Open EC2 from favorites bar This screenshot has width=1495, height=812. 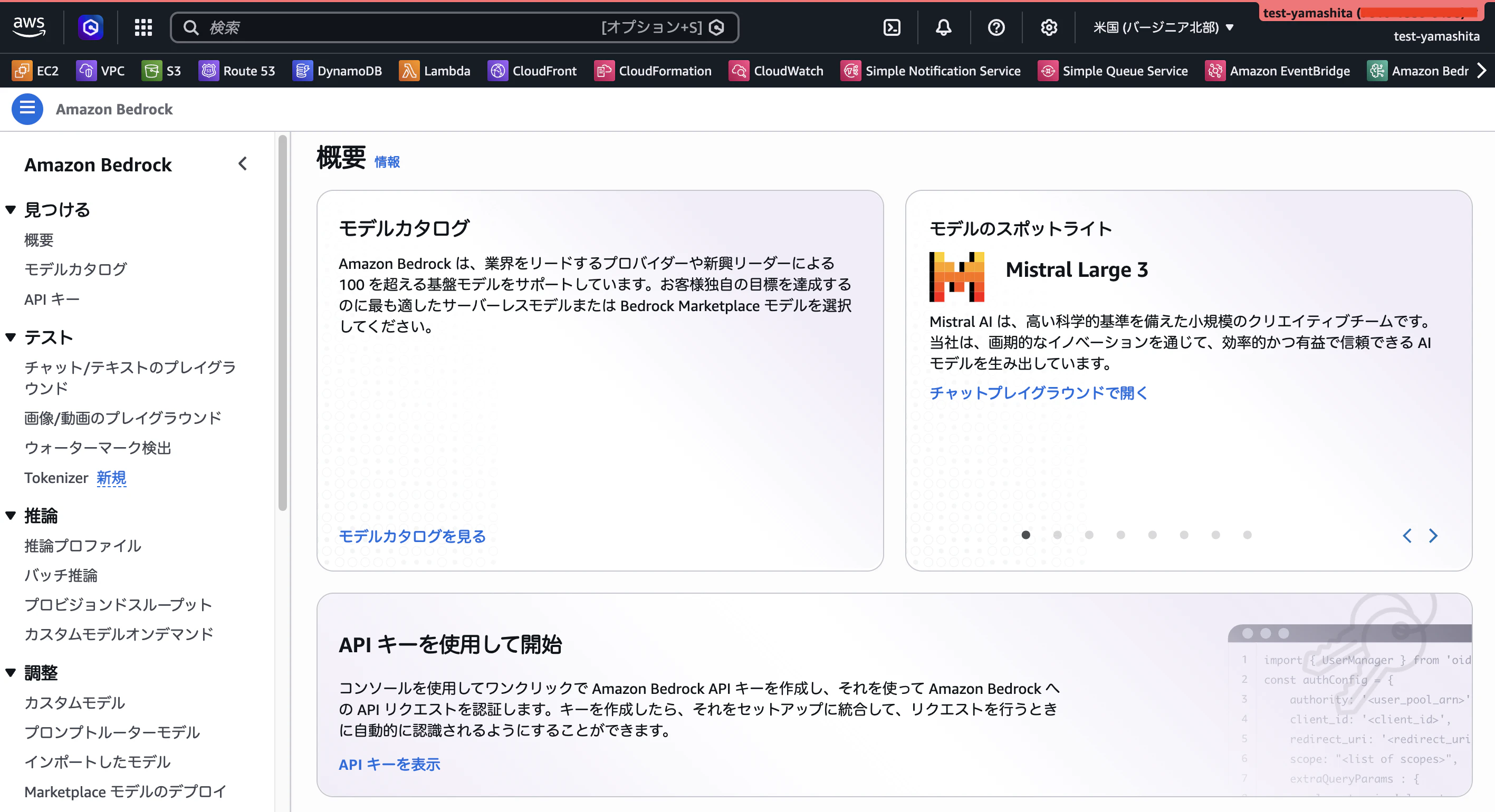[35, 71]
